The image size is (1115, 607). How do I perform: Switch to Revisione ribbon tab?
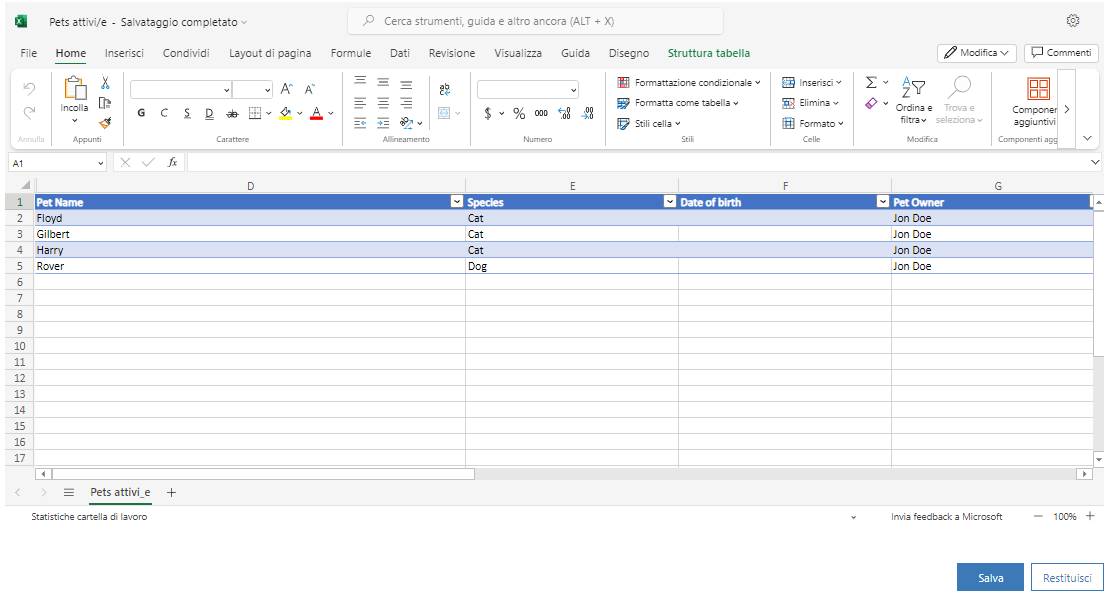[x=452, y=53]
